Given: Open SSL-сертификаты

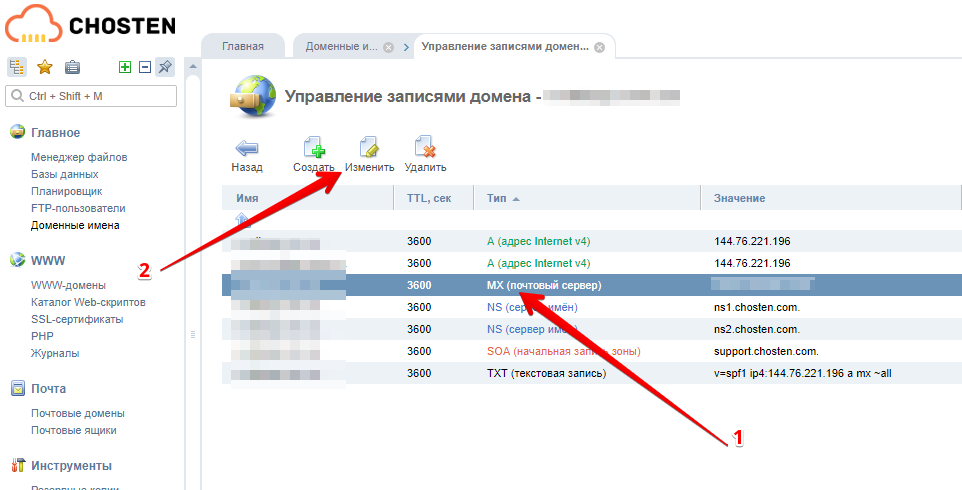Looking at the screenshot, I should pyautogui.click(x=77, y=319).
